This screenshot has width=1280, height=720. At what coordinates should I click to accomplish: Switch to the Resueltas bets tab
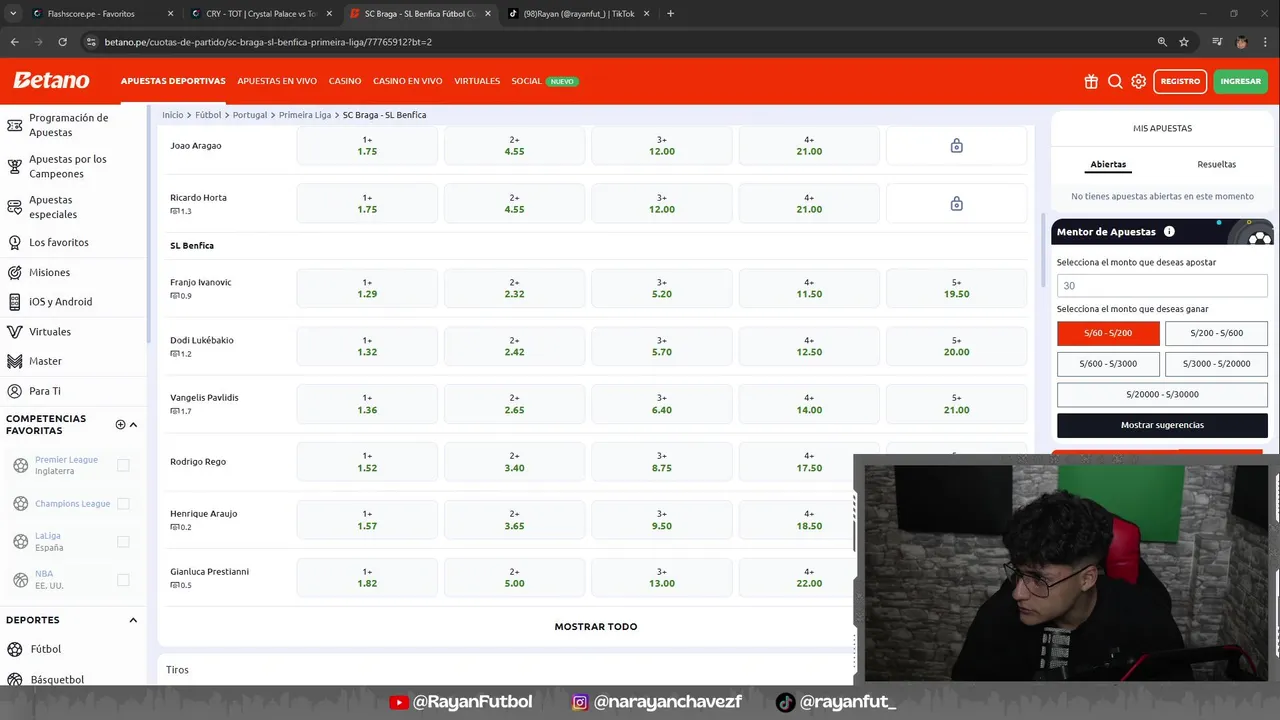(x=1216, y=164)
